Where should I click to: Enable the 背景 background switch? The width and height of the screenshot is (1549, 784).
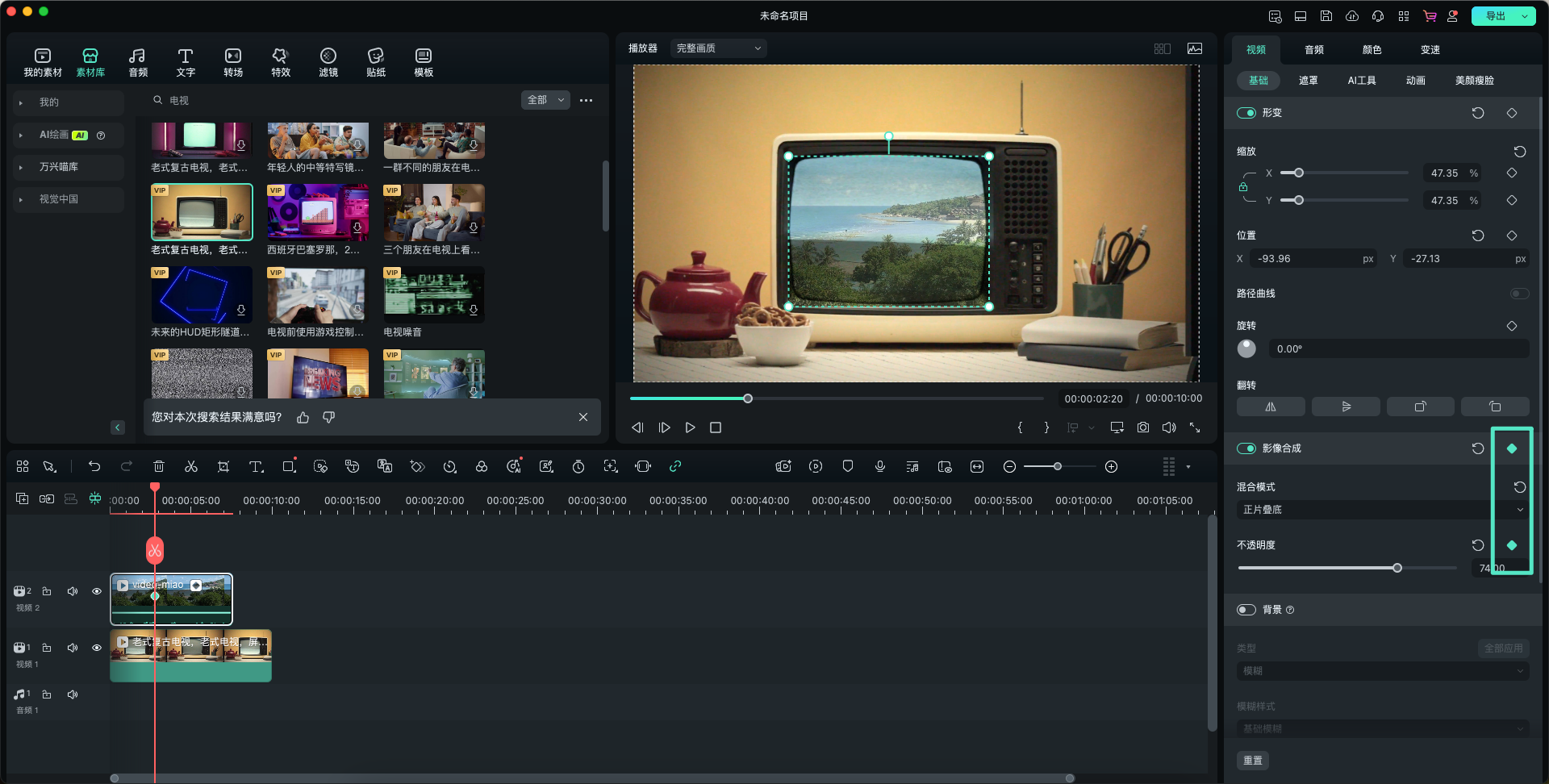click(x=1246, y=610)
